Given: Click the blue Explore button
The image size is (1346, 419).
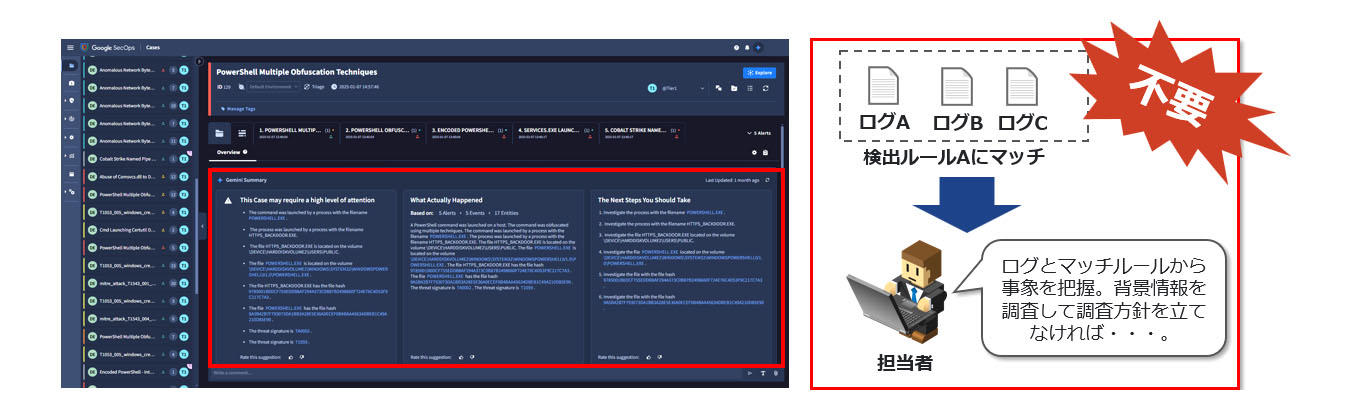Looking at the screenshot, I should point(760,73).
